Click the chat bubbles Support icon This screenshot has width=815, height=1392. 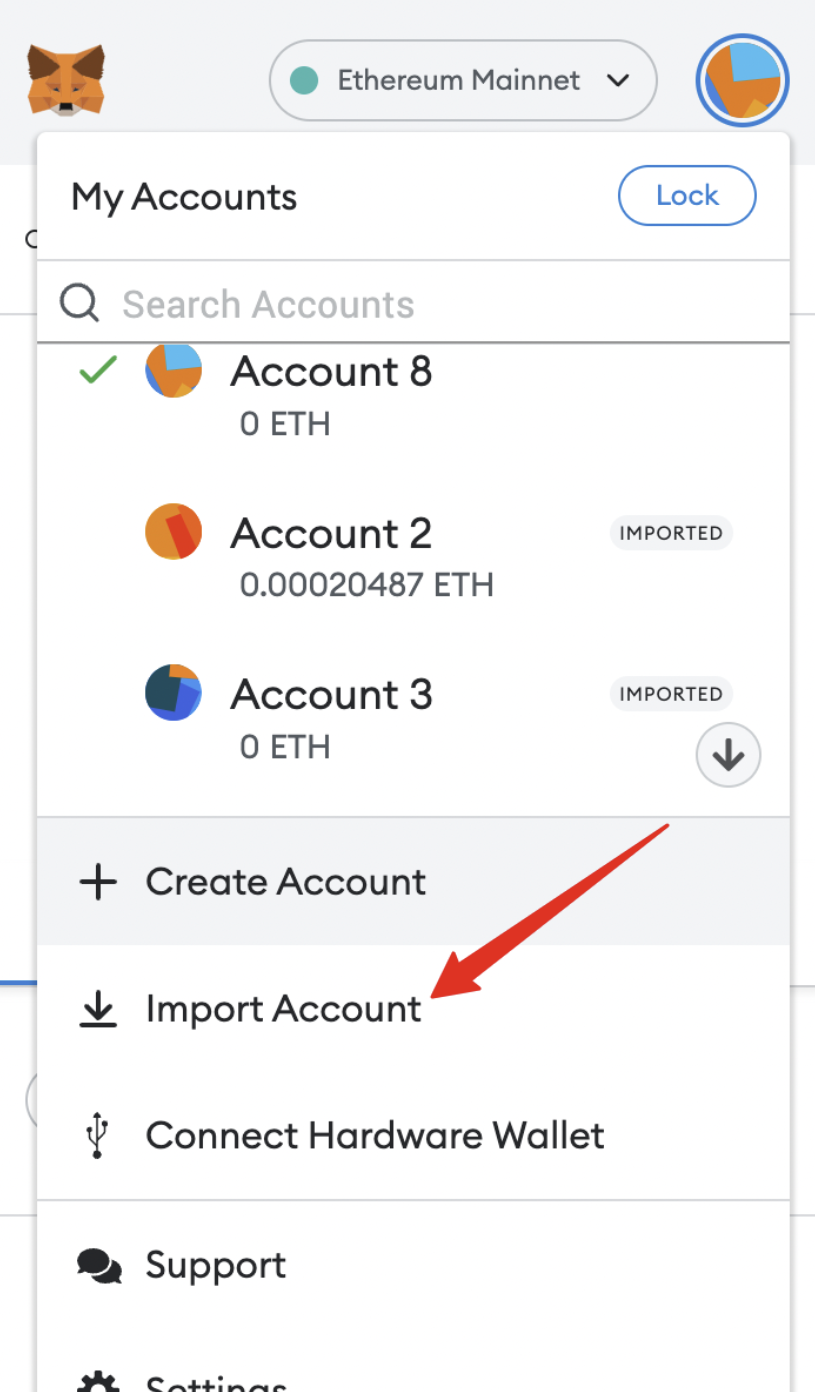coord(99,1267)
